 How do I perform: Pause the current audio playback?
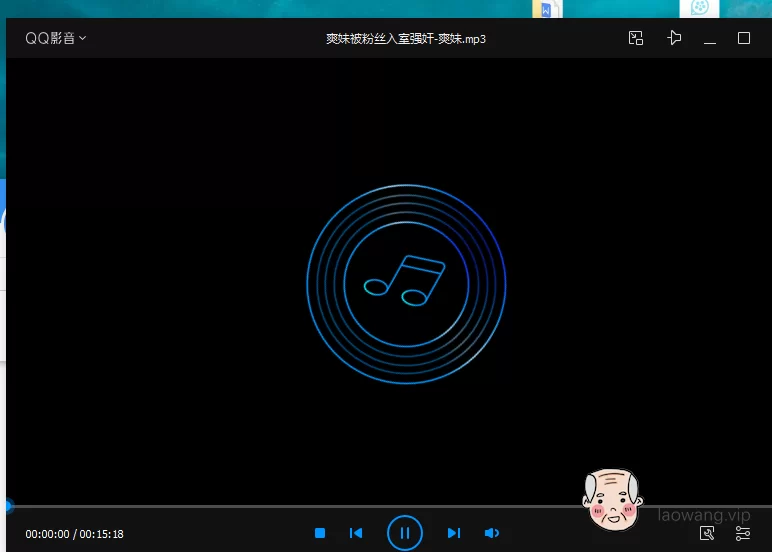click(405, 533)
